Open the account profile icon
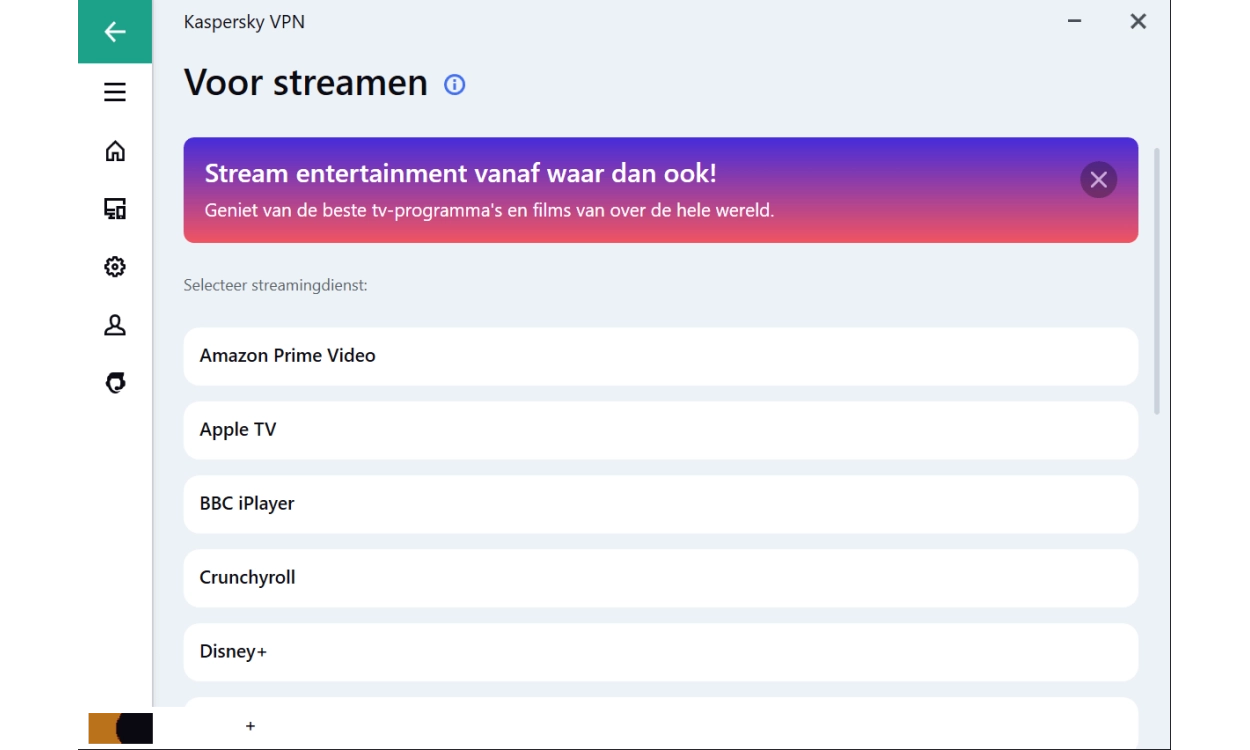 click(115, 325)
